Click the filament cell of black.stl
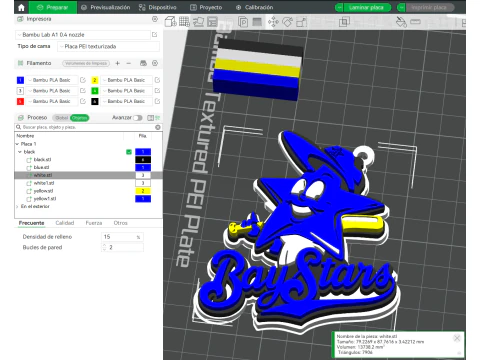480x360 pixels. 143,160
